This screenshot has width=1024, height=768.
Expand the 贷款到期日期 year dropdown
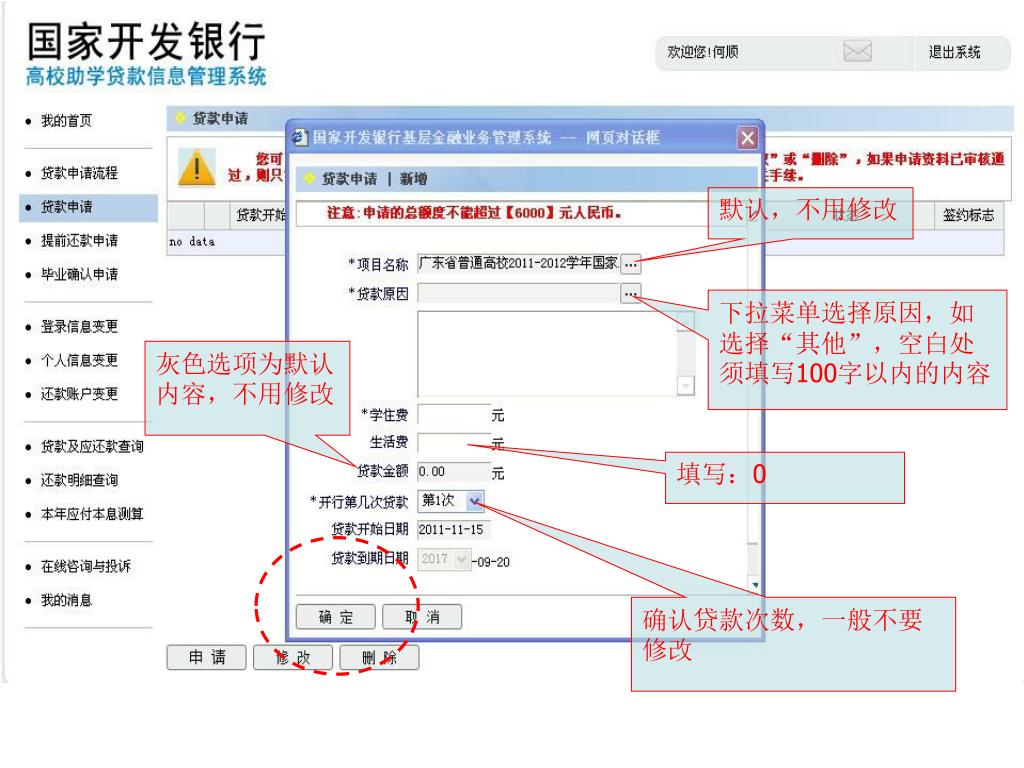(x=462, y=559)
